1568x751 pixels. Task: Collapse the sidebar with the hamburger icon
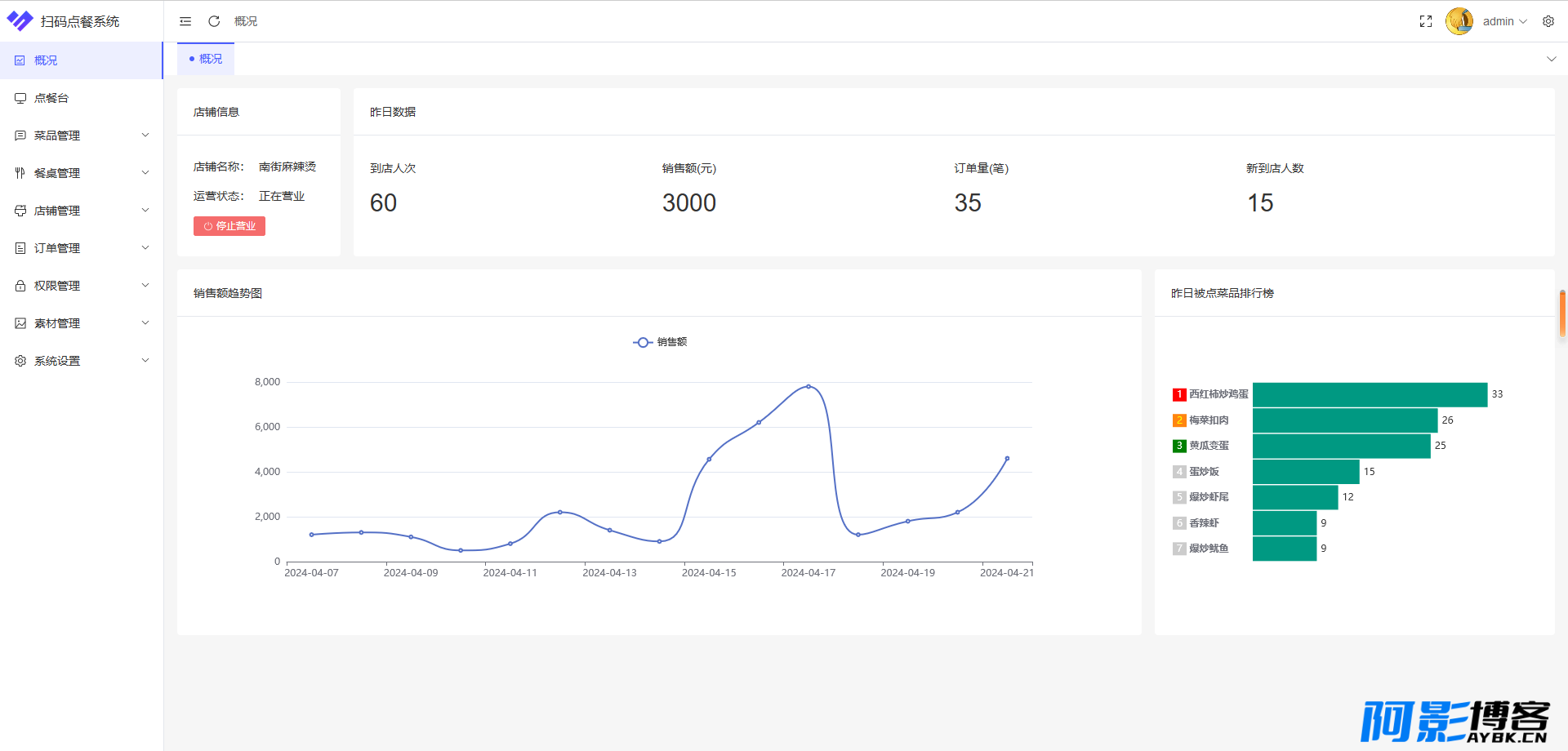tap(185, 21)
